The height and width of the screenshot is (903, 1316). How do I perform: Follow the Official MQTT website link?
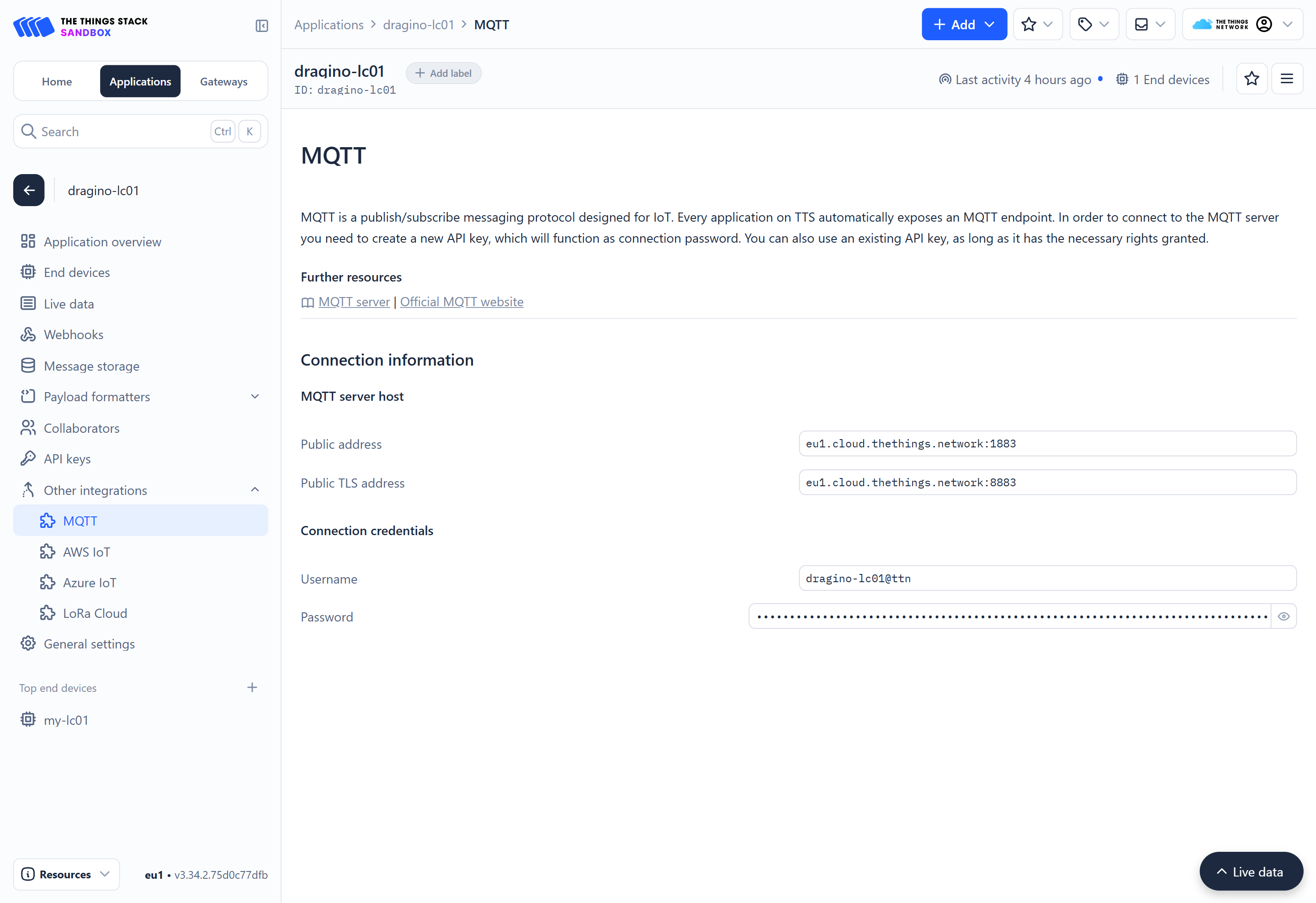pos(462,302)
